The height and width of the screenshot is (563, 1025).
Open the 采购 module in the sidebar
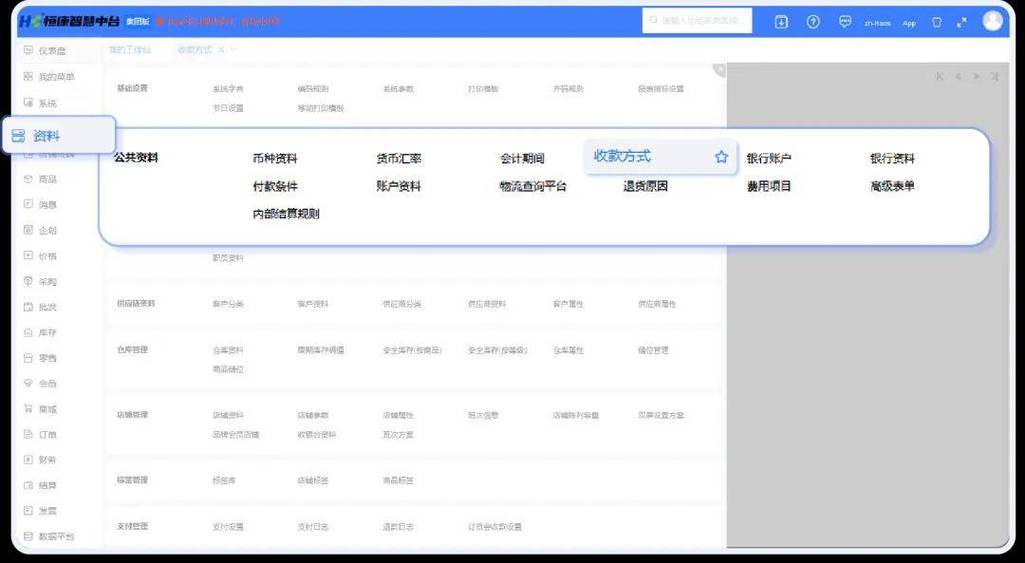coord(40,281)
